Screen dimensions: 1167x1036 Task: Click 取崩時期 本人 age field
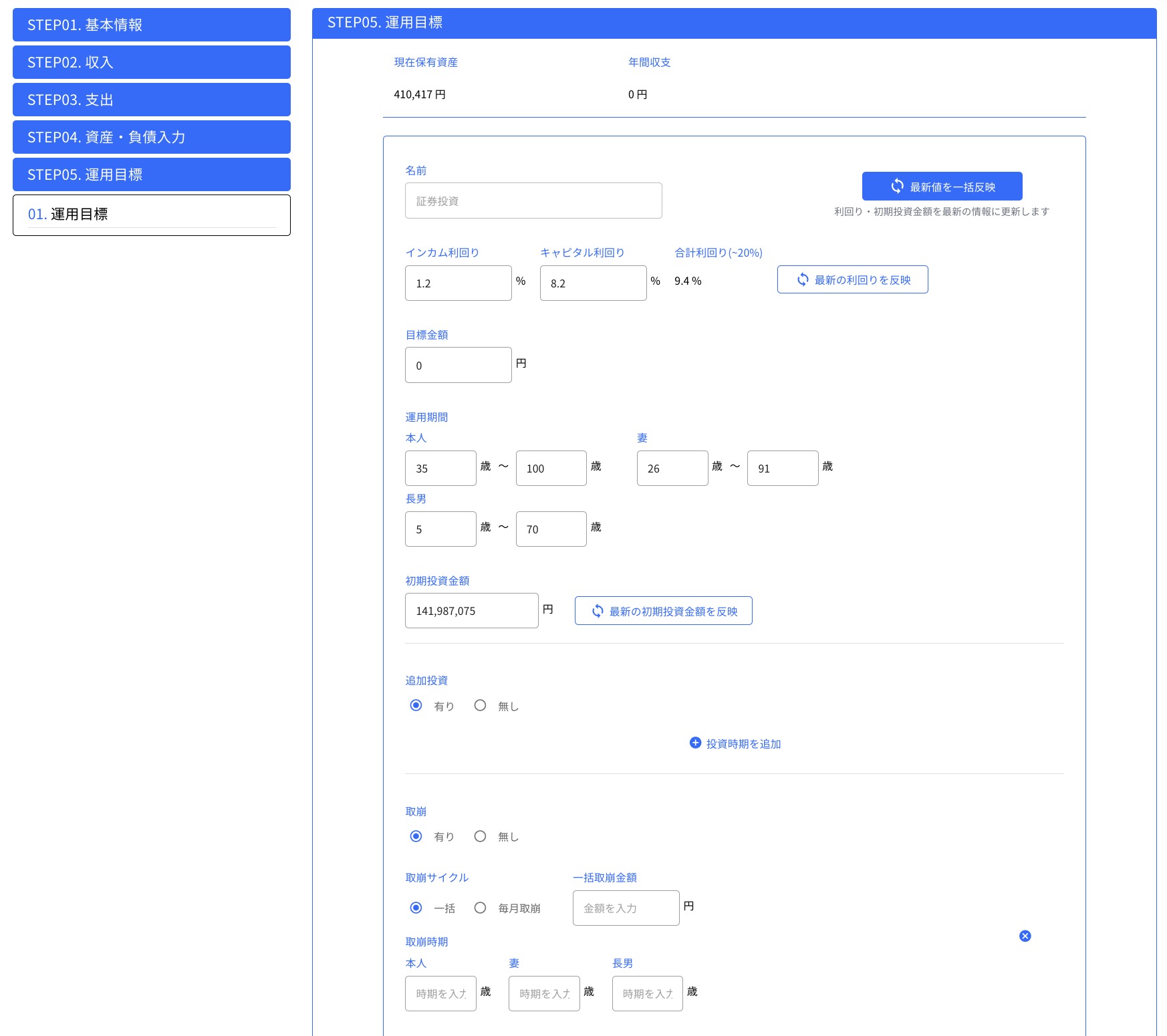tap(440, 993)
